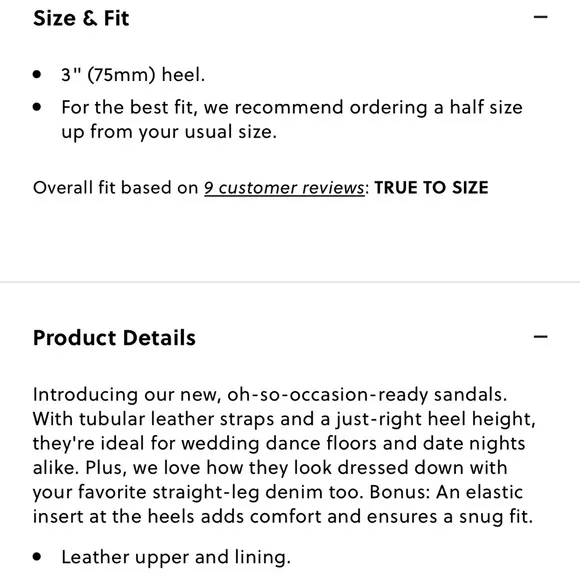
Task: Click the 3" (75mm) heel bullet text
Action: pyautogui.click(x=133, y=75)
